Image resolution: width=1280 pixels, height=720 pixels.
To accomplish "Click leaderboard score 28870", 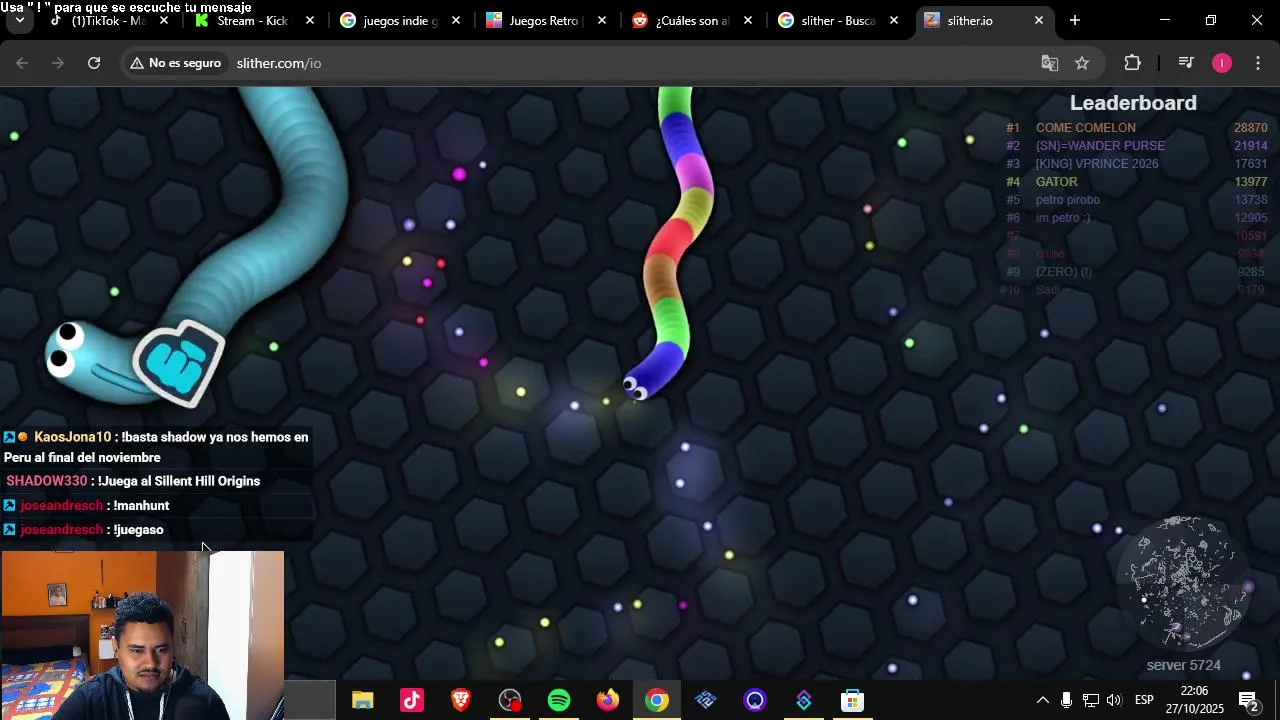I will pyautogui.click(x=1250, y=128).
